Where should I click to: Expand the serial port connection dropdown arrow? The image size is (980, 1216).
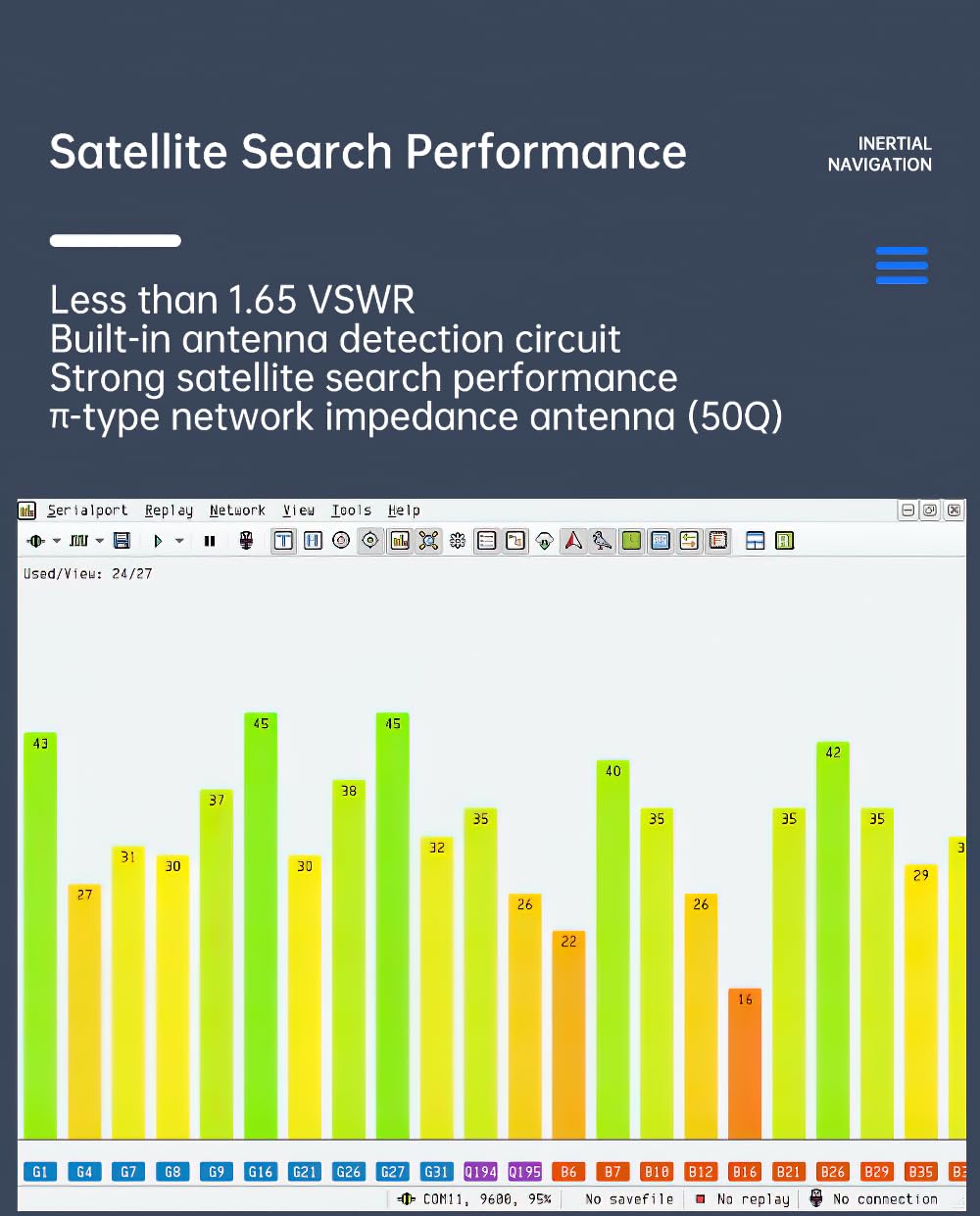point(57,540)
